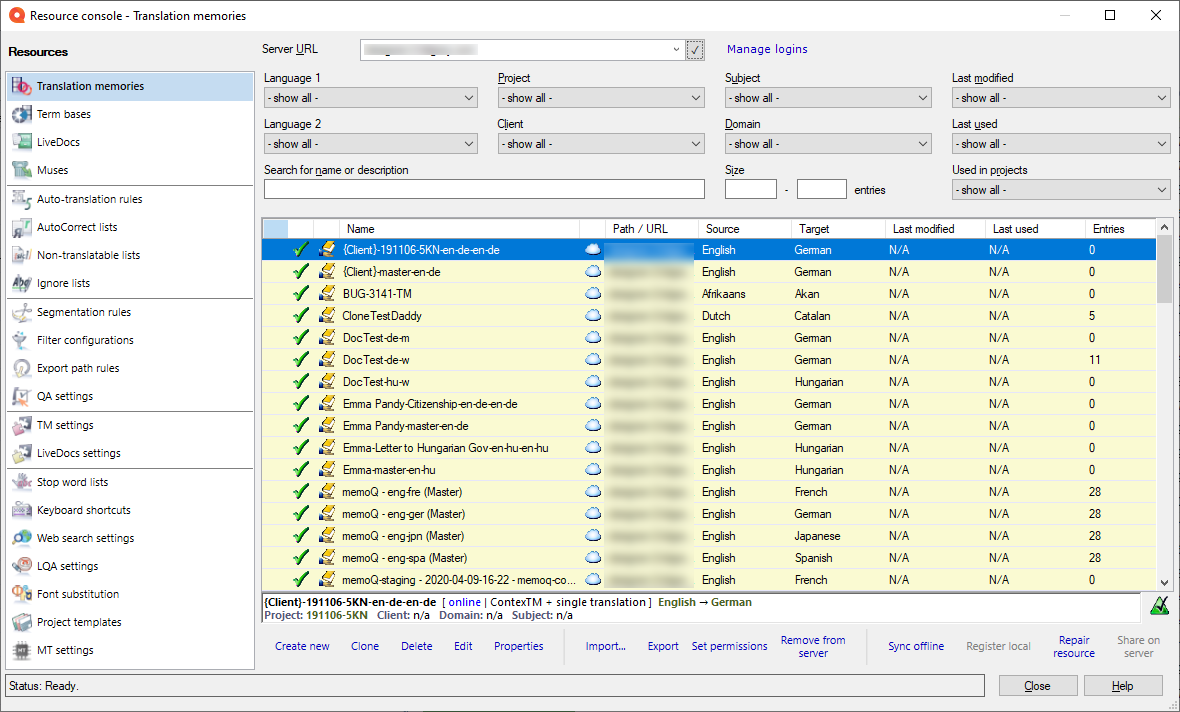1180x712 pixels.
Task: Sort list by Target column header
Action: (x=838, y=229)
